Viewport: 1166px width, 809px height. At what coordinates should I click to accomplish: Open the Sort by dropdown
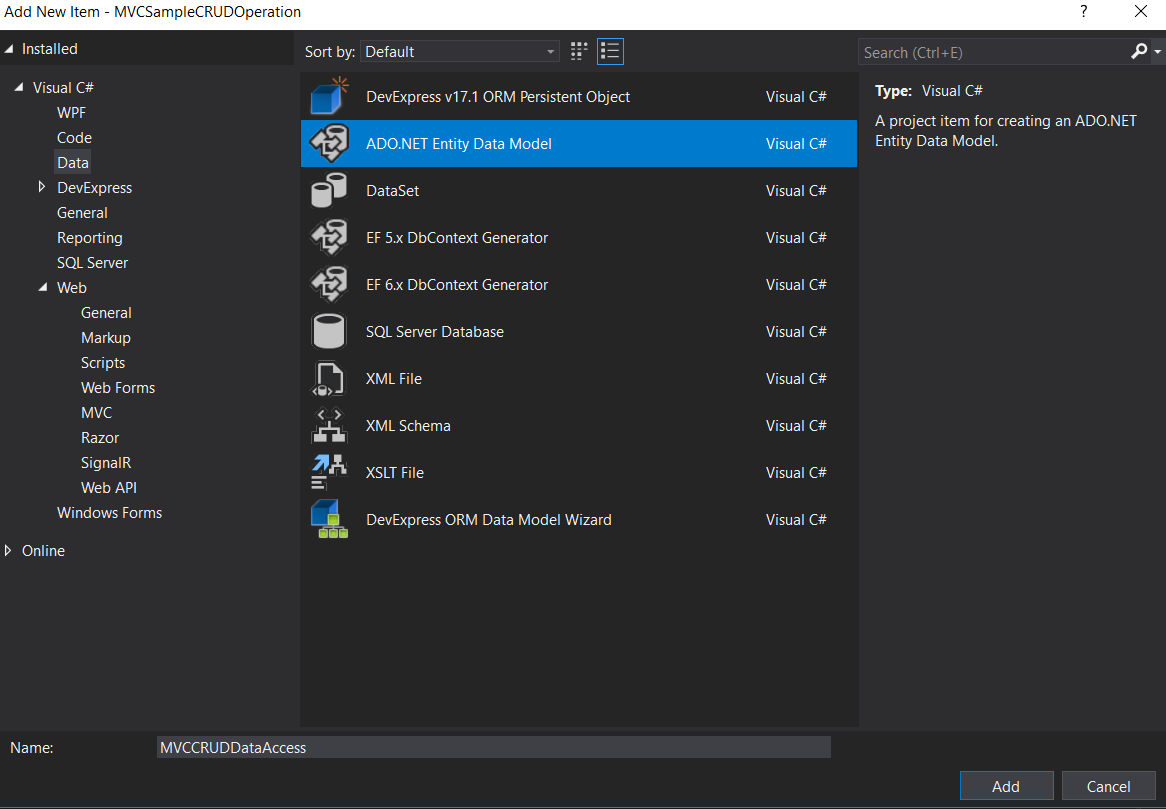[460, 51]
